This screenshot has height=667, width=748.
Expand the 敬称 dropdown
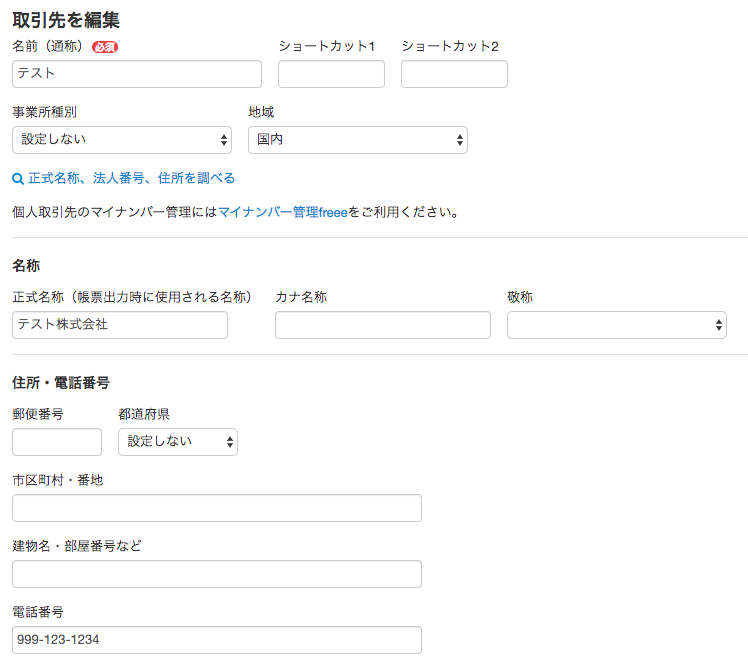click(x=616, y=325)
